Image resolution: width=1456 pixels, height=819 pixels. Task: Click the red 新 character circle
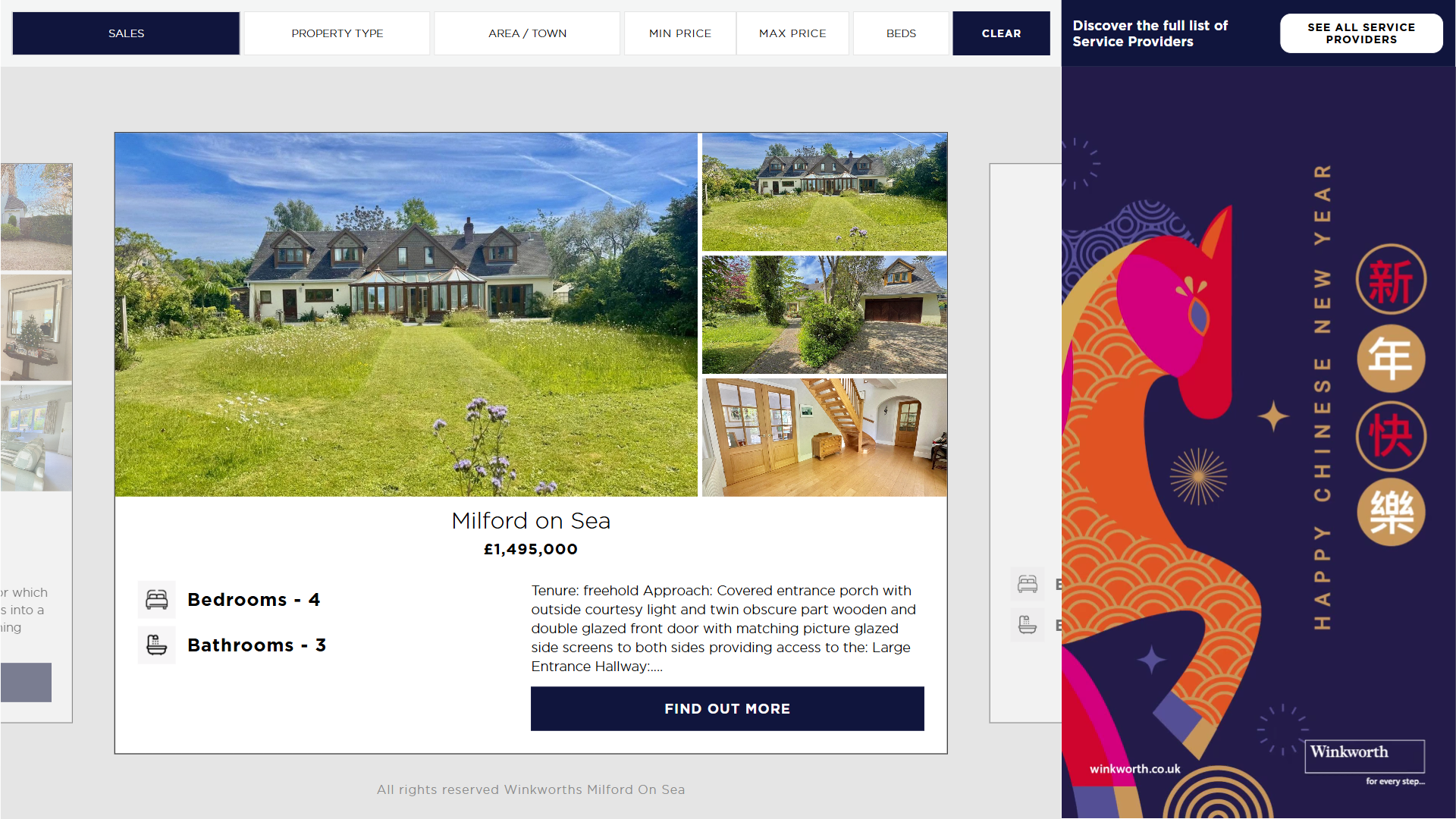coord(1391,280)
